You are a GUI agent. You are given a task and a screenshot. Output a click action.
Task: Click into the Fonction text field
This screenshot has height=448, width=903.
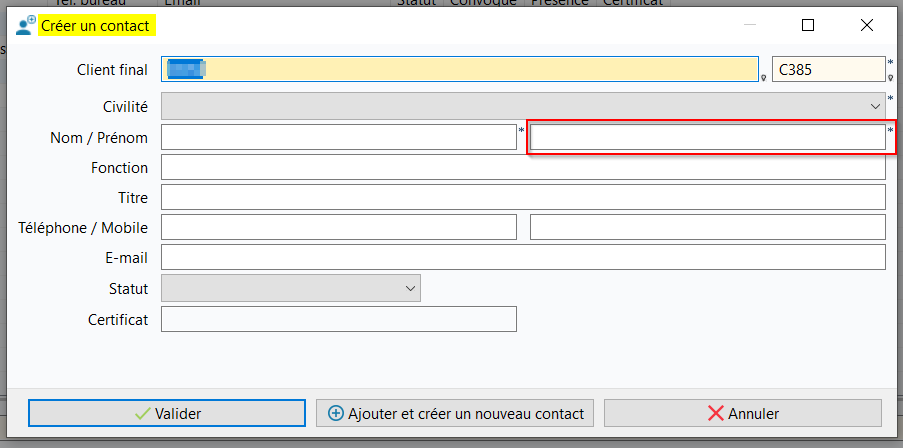tap(523, 167)
